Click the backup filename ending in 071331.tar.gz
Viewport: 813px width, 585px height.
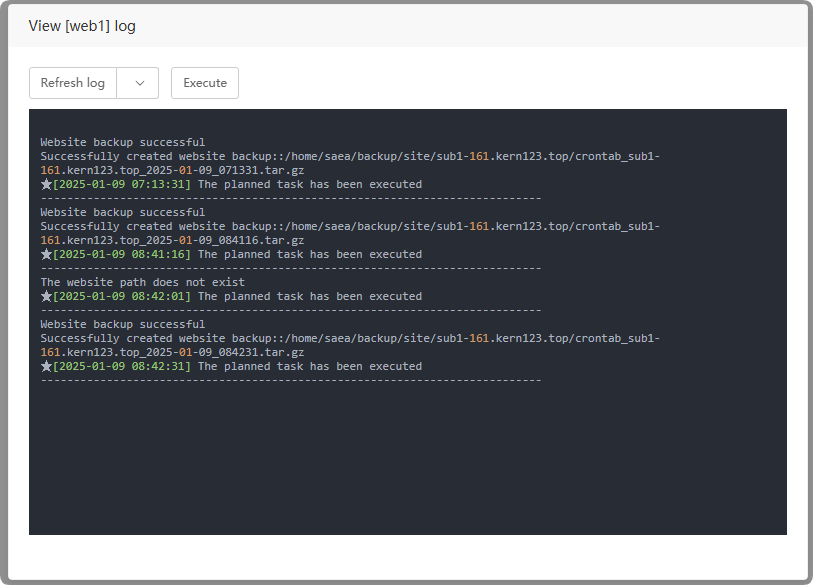[x=172, y=170]
